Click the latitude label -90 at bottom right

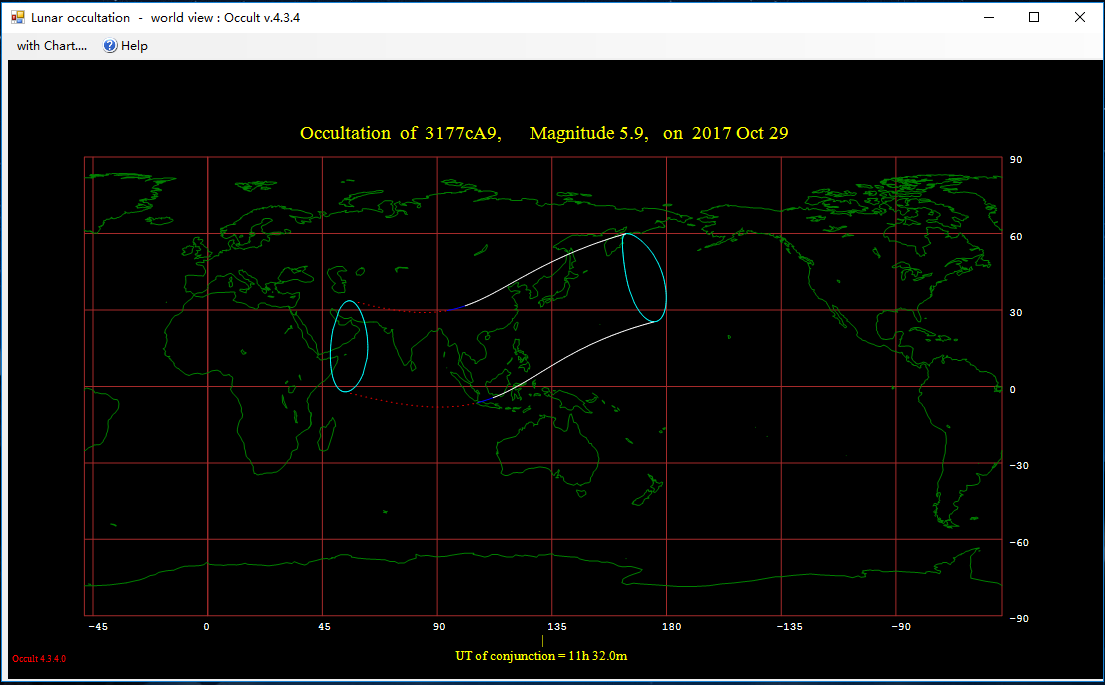click(x=1018, y=619)
